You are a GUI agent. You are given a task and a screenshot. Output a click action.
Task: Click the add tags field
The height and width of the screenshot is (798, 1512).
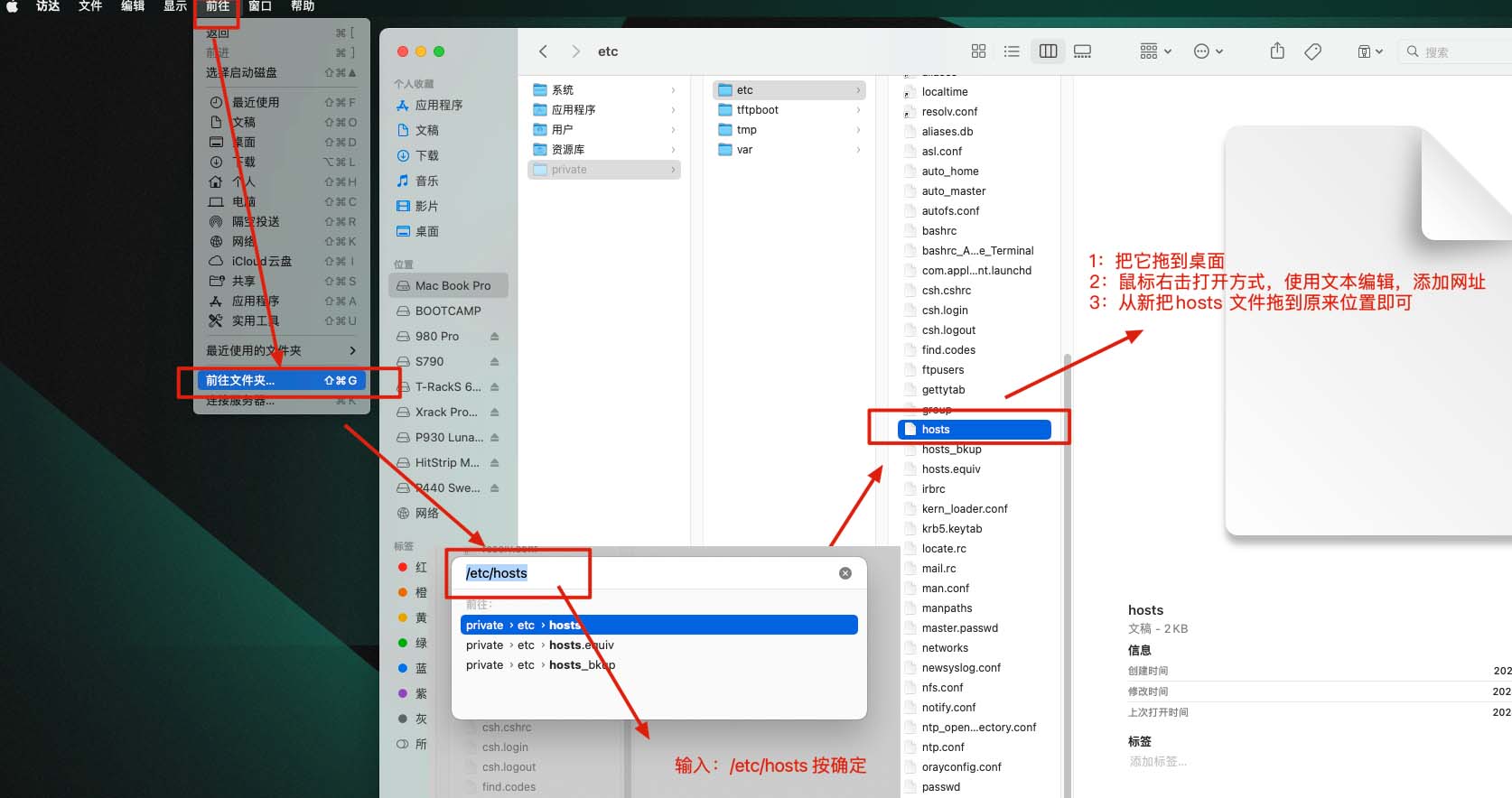pos(1158,762)
